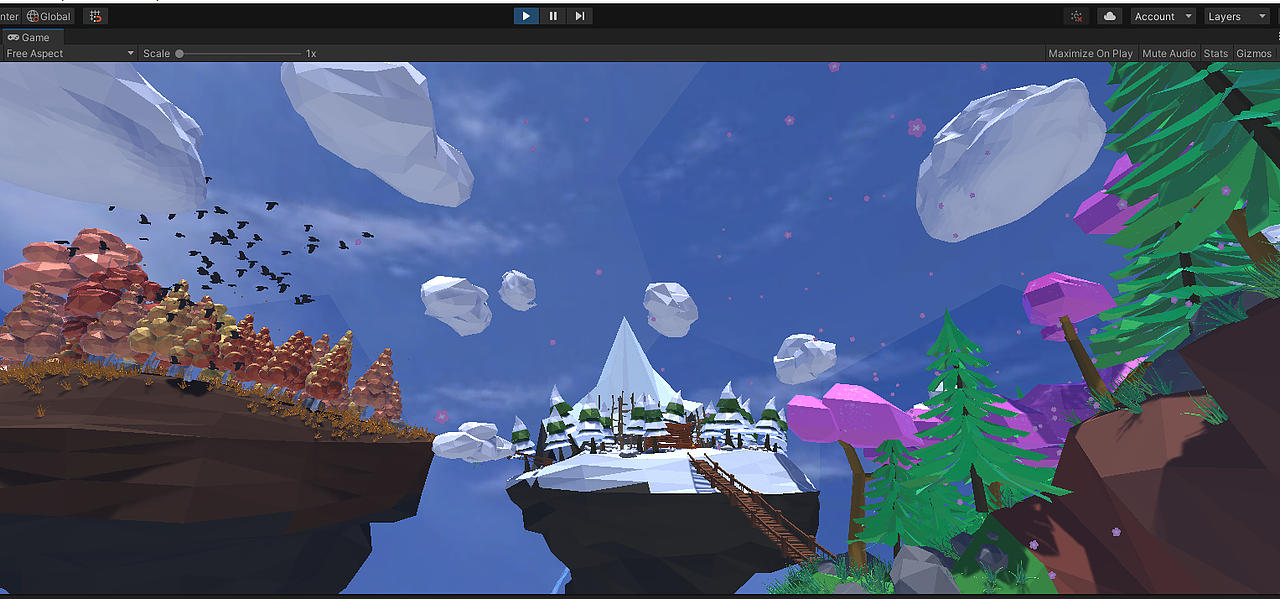Open the Layers dropdown

(1236, 16)
